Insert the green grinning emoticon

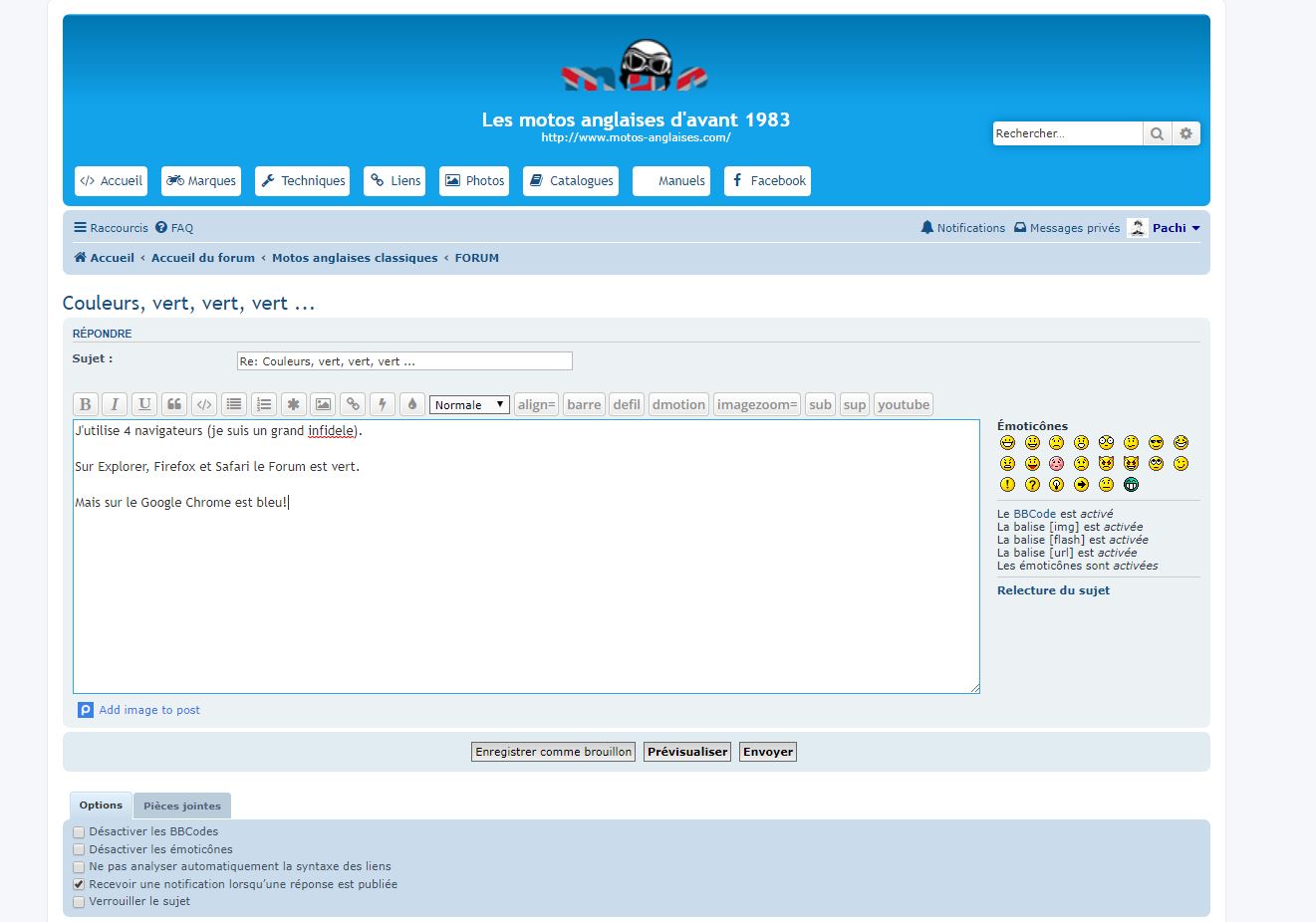point(1131,484)
